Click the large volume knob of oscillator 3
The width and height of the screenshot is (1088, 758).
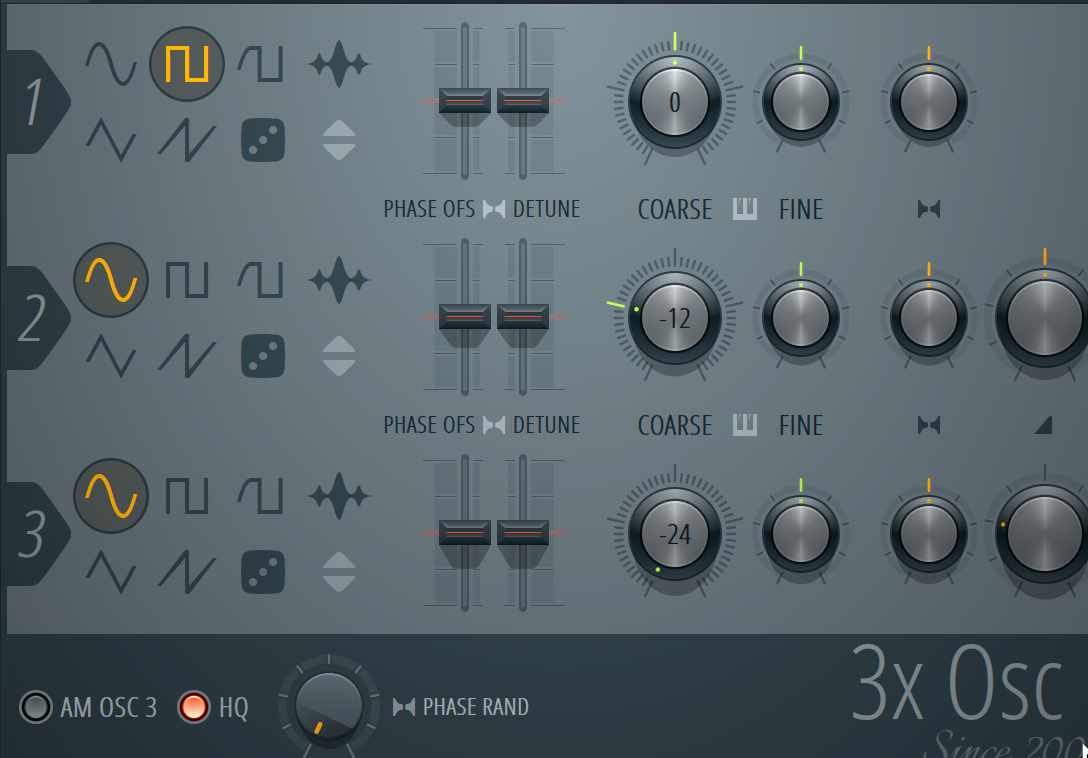click(x=1043, y=534)
